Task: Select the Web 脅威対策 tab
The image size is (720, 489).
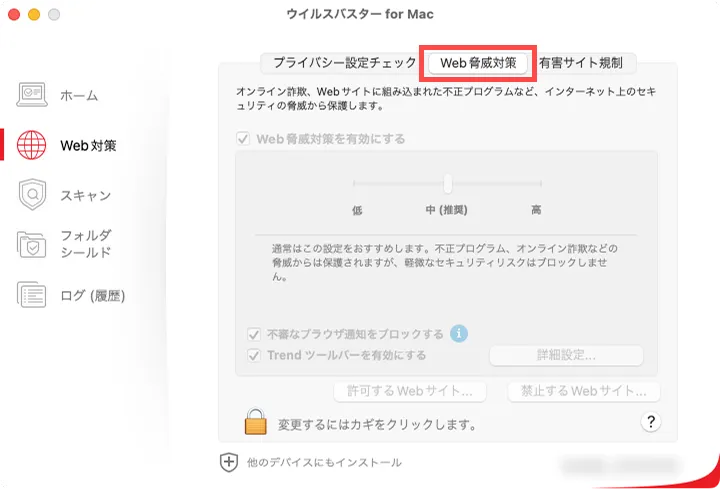Action: [x=478, y=62]
